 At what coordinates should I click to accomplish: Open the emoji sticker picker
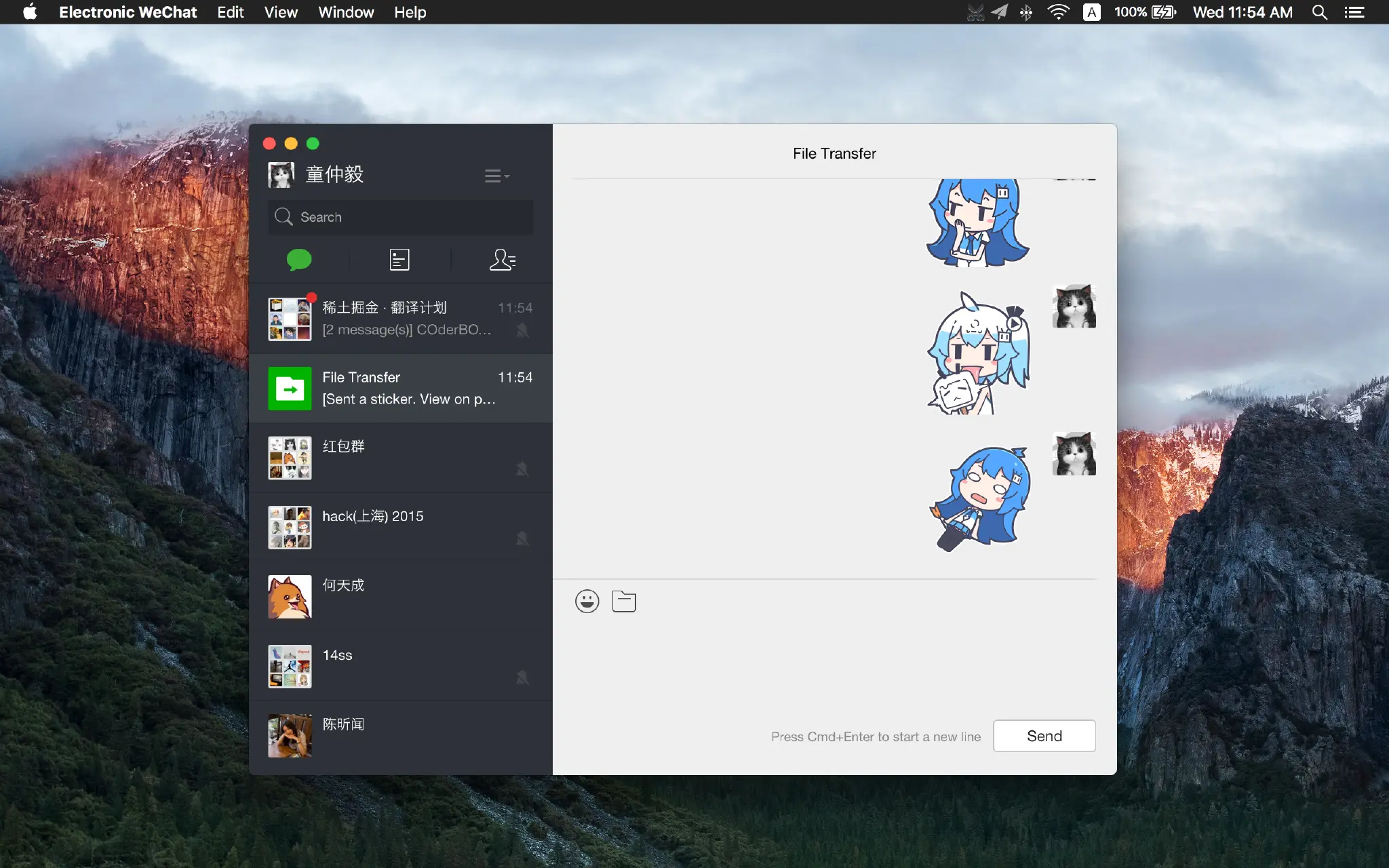(587, 601)
